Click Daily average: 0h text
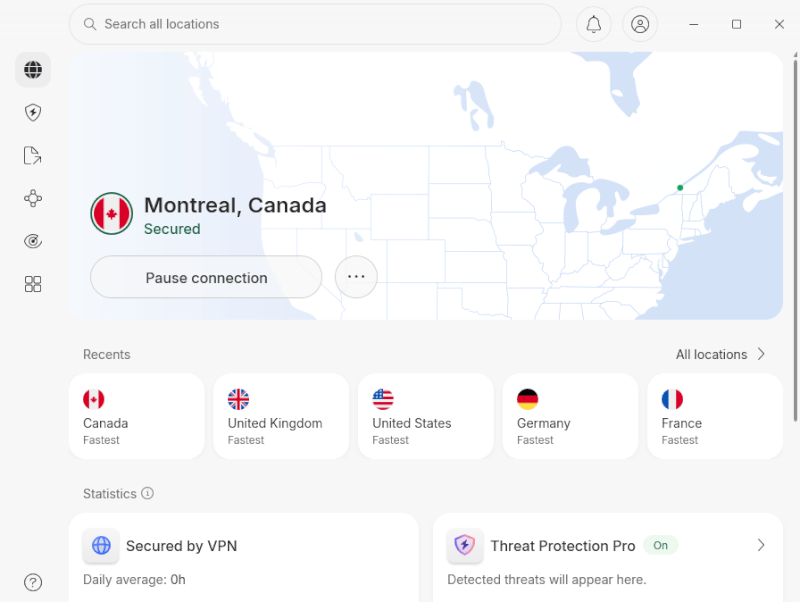The height and width of the screenshot is (602, 800). 134,580
